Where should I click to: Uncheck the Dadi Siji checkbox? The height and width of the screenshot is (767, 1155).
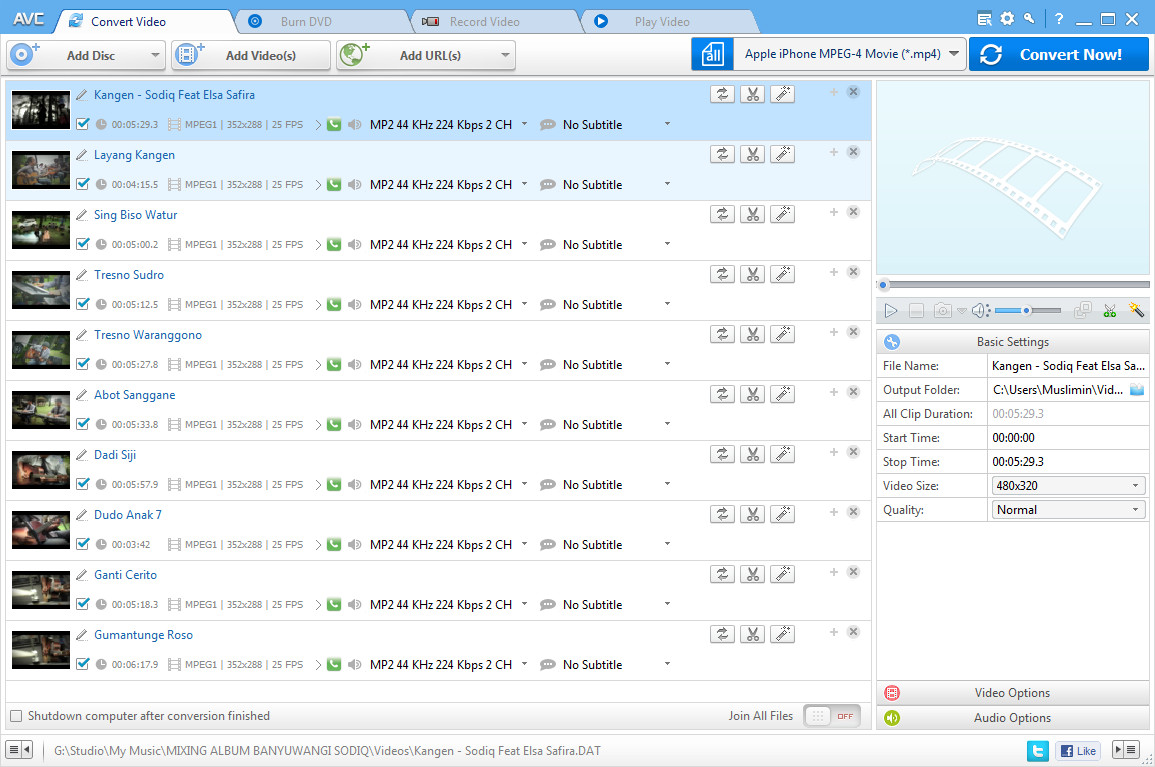tap(82, 484)
